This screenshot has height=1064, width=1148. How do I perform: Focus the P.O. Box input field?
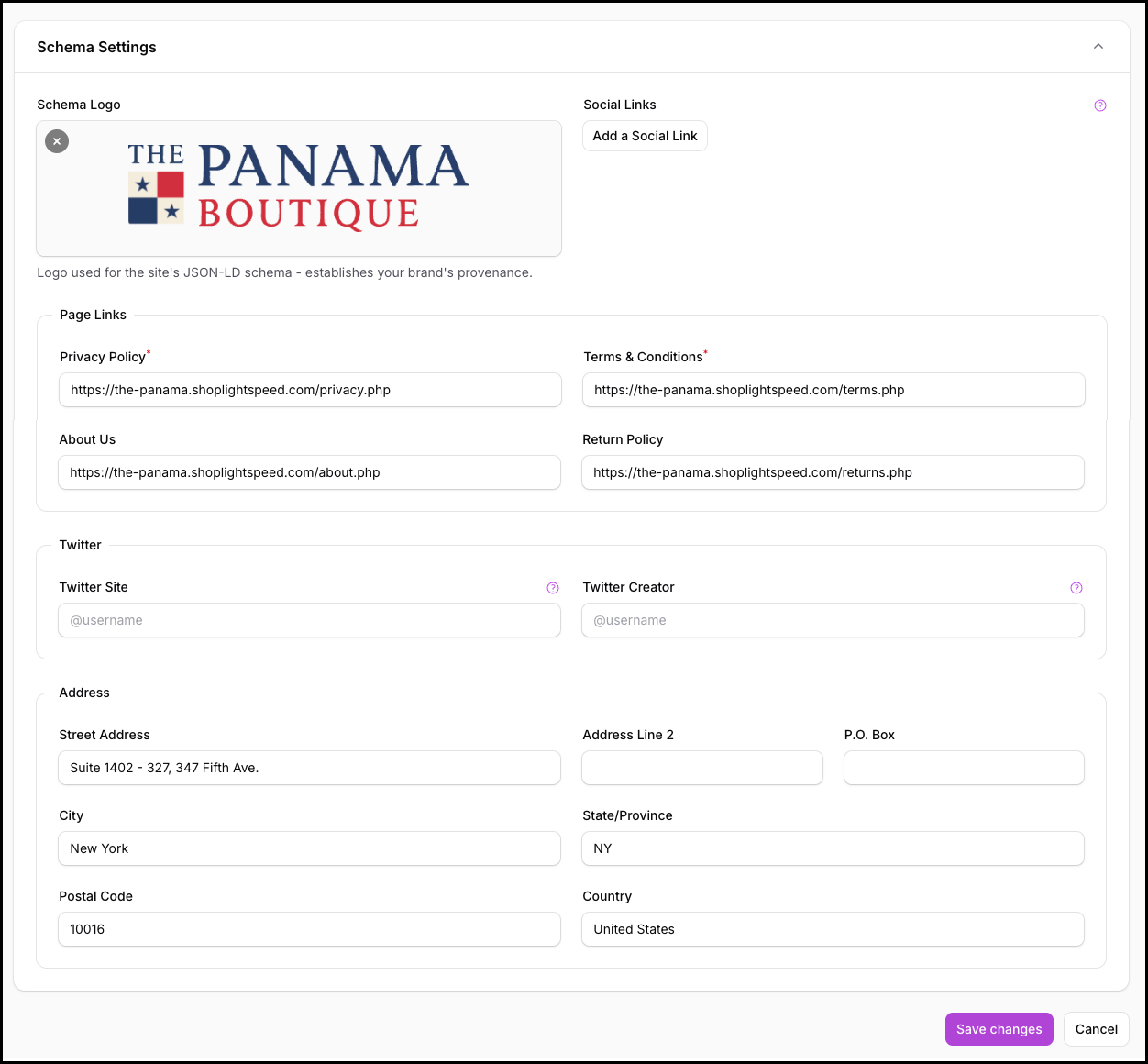pos(963,768)
